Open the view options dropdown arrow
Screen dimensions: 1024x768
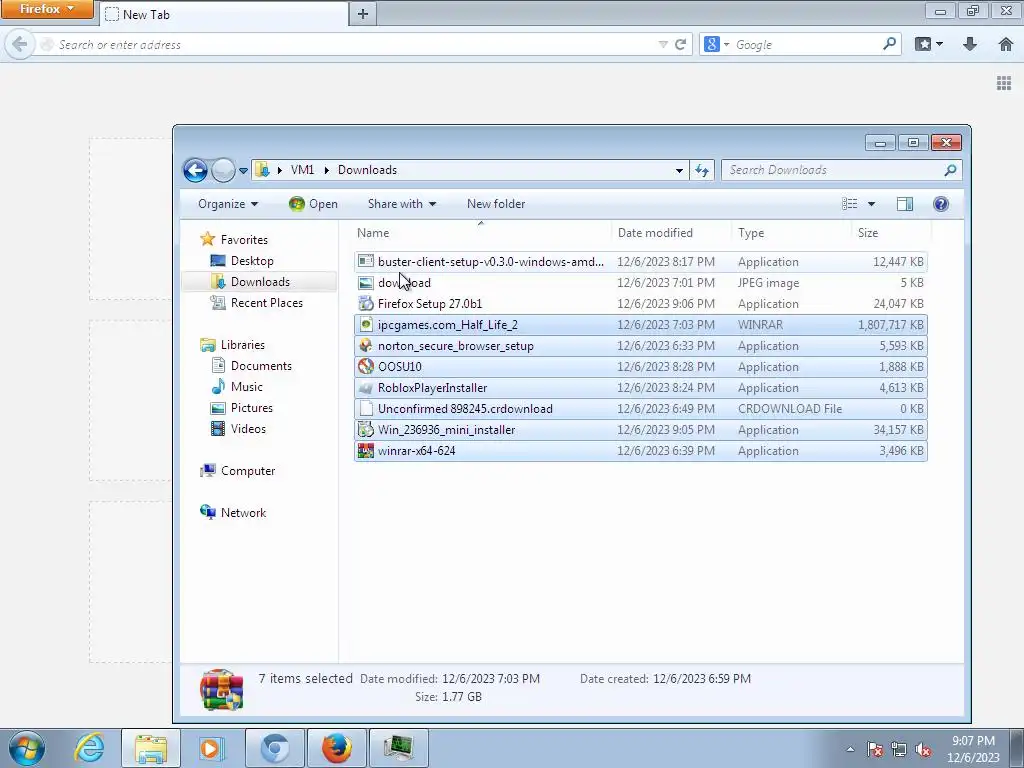pyautogui.click(x=871, y=204)
